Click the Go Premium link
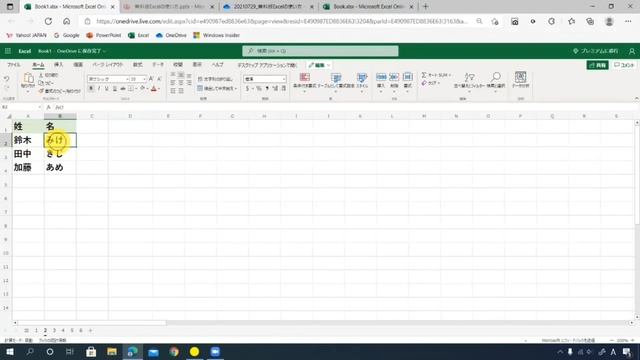Viewport: 640px width, 360px height. tap(596, 51)
